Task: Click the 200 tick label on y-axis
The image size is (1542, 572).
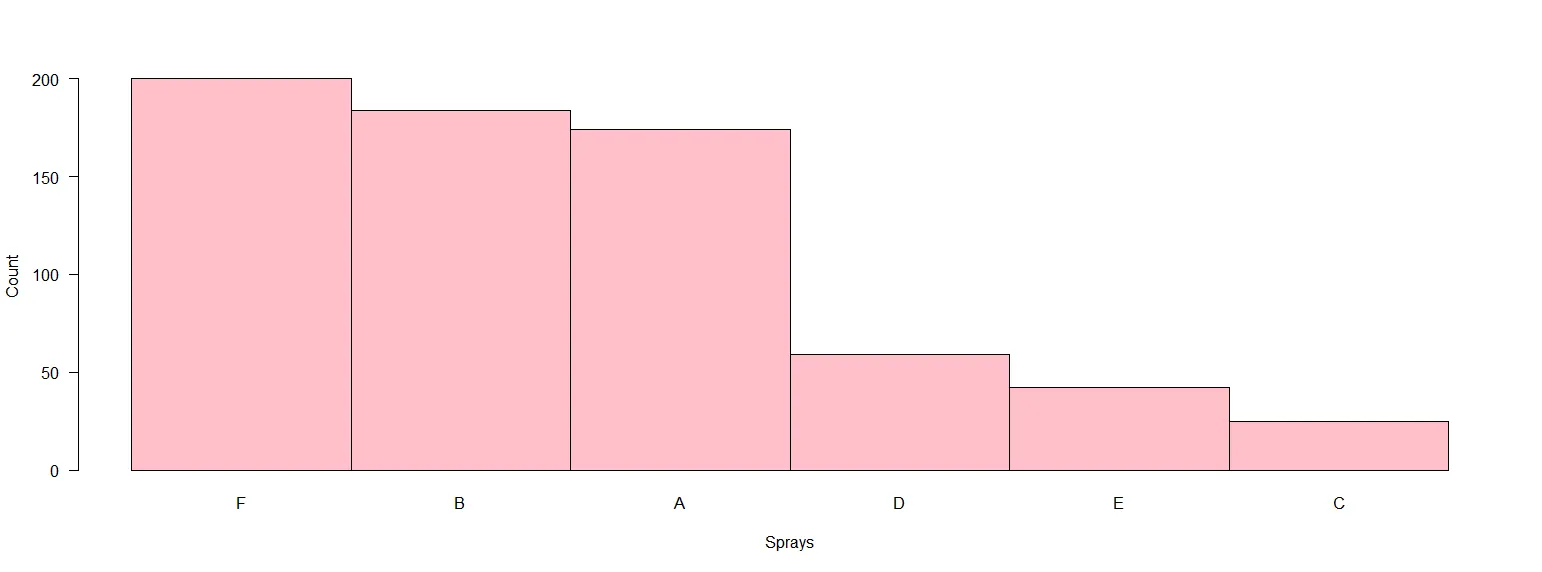Action: [x=45, y=79]
